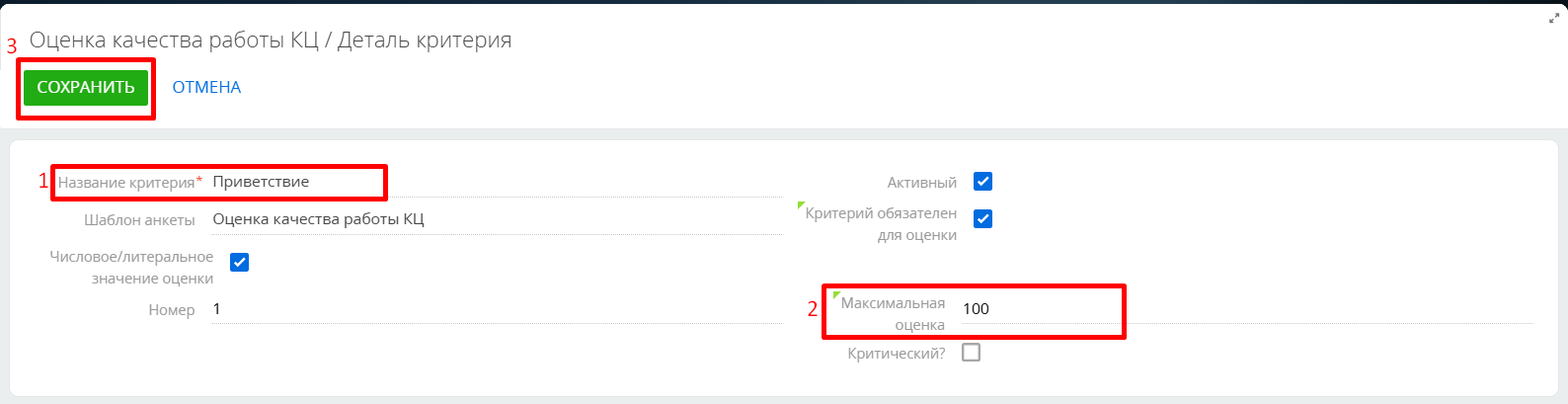Cancel editing via the ОТМЕНА link
The height and width of the screenshot is (404, 1568).
point(206,87)
